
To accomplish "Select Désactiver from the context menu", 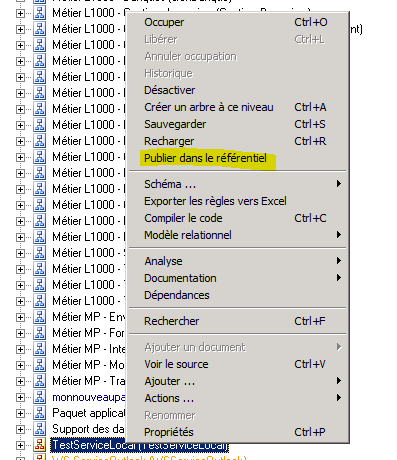I will click(237, 90).
